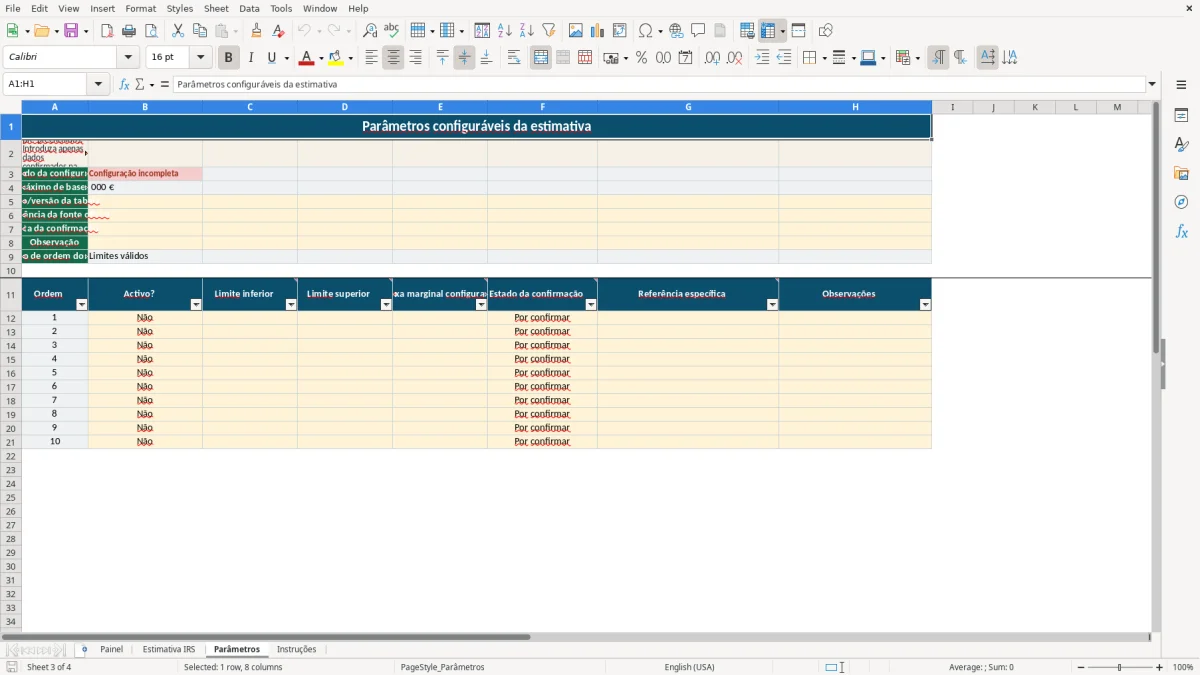Click Clear Direct Formatting icon
This screenshot has height=675, width=1200.
(278, 31)
